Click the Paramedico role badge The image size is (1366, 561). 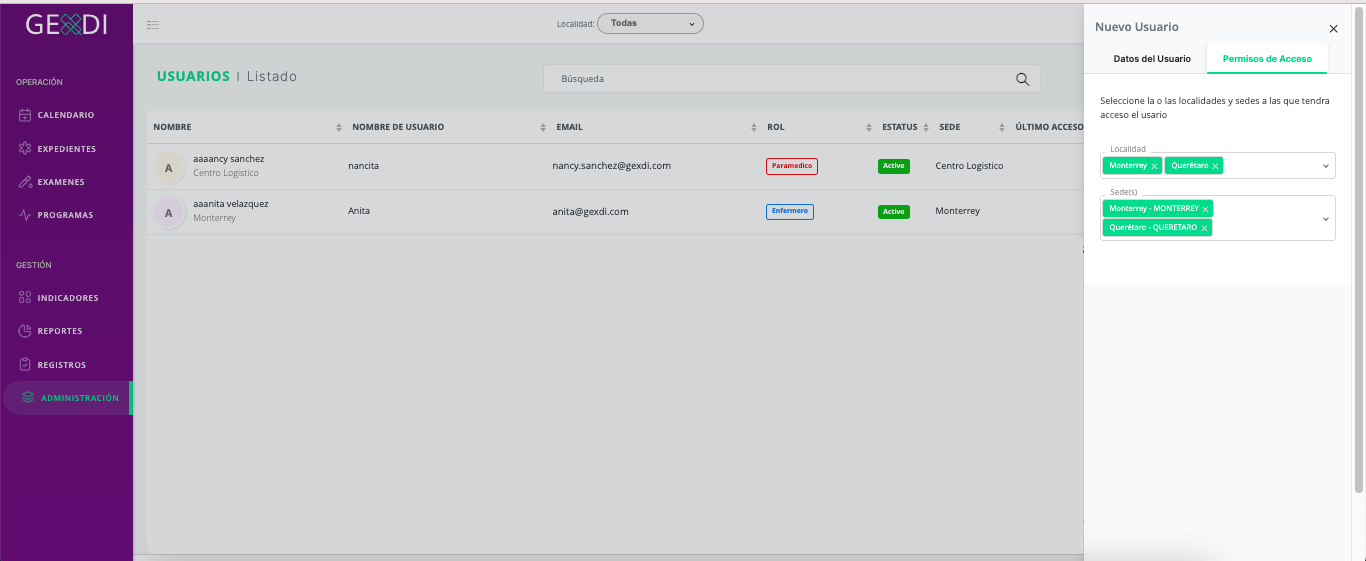coord(792,166)
